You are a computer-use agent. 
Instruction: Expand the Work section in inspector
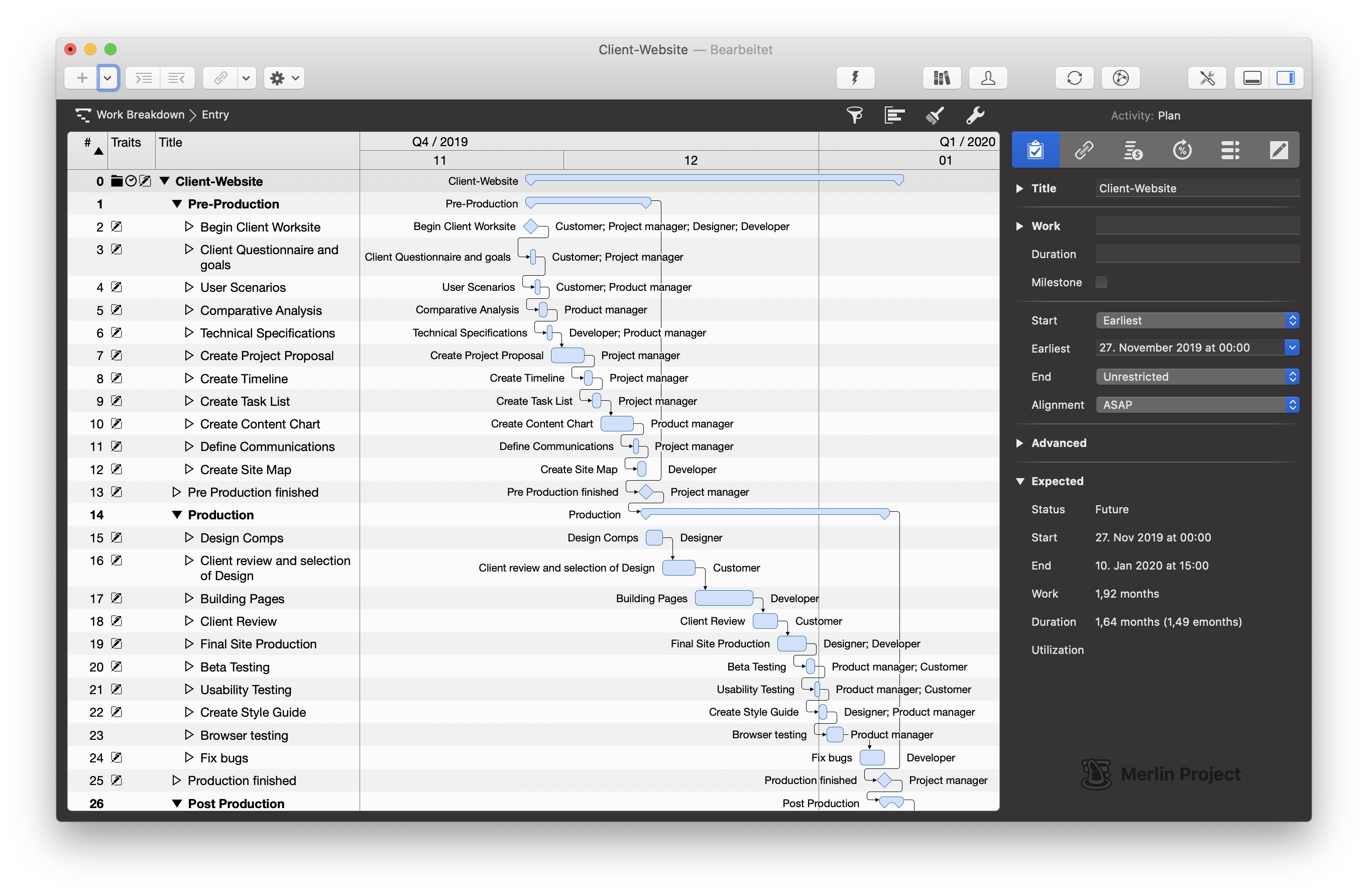(1019, 226)
